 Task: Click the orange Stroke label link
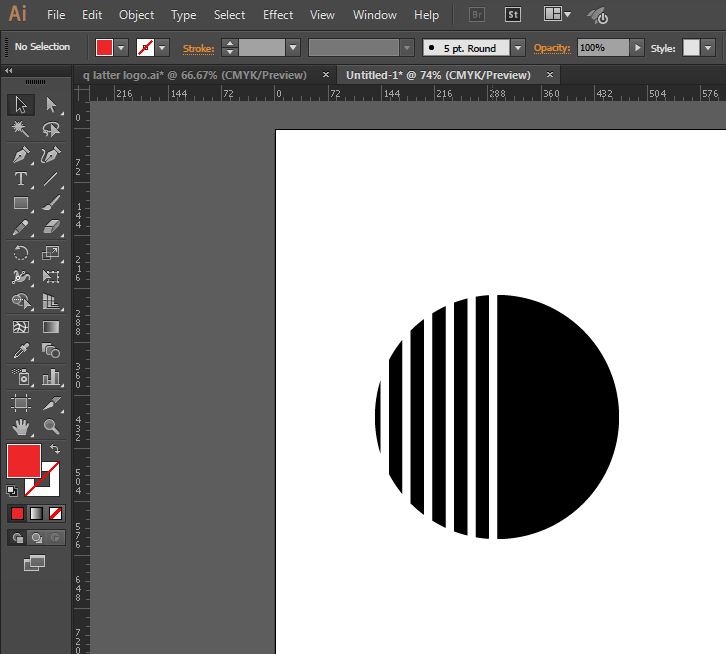point(198,47)
